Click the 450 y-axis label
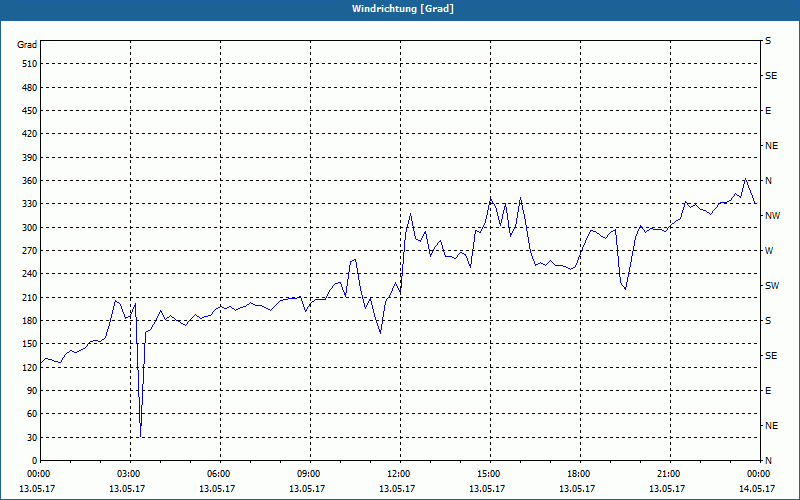800x500 pixels. pos(30,111)
